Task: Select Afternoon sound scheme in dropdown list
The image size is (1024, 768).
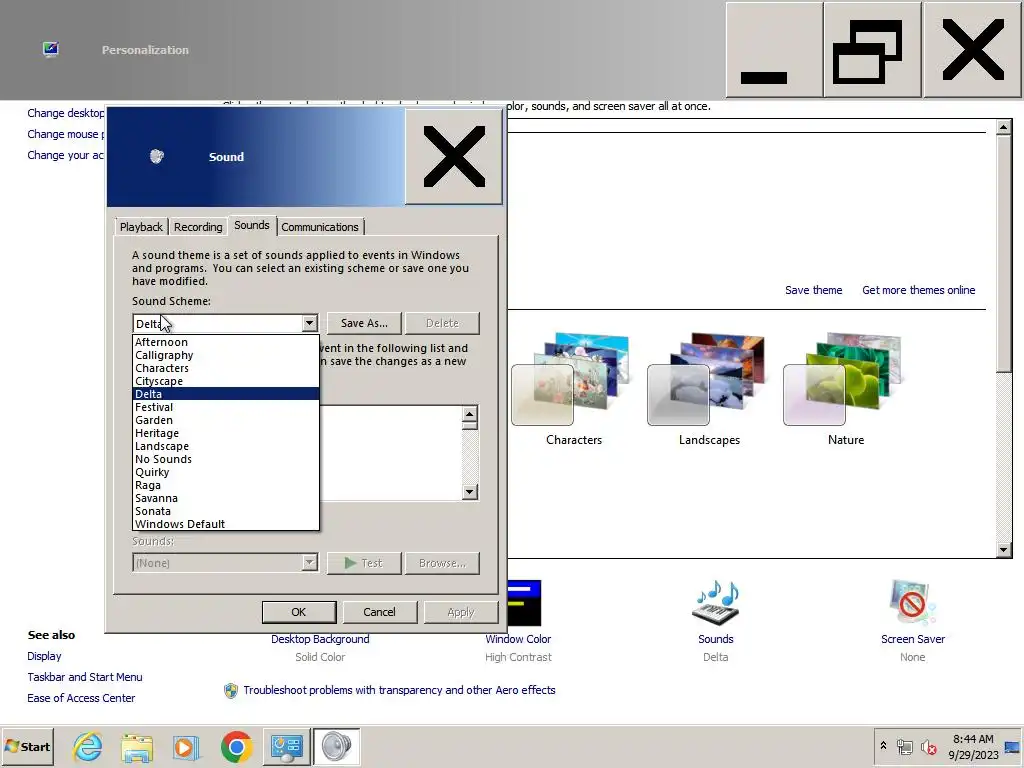Action: (x=225, y=342)
